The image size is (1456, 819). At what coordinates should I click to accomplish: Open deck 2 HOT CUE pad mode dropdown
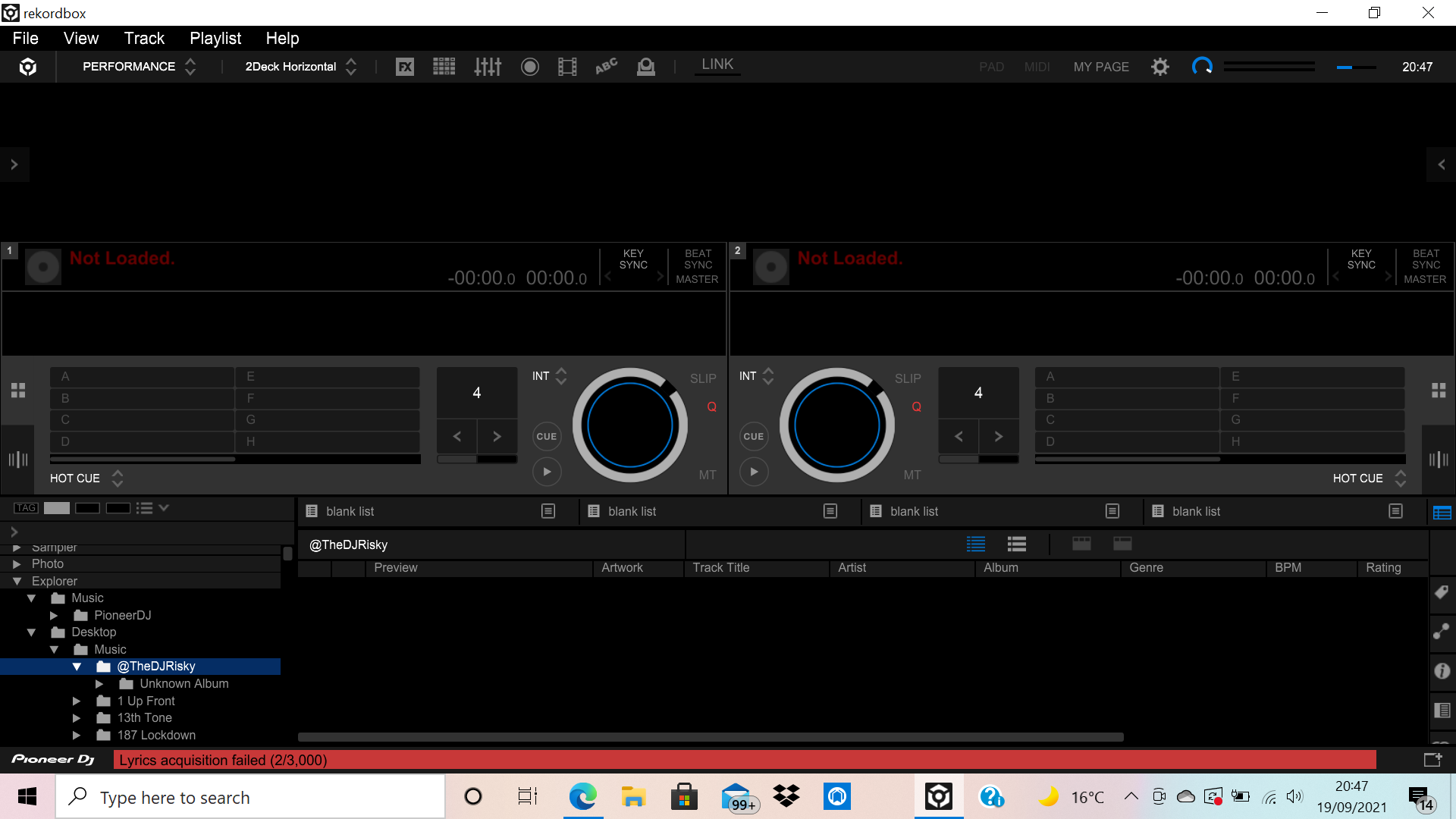(1370, 479)
